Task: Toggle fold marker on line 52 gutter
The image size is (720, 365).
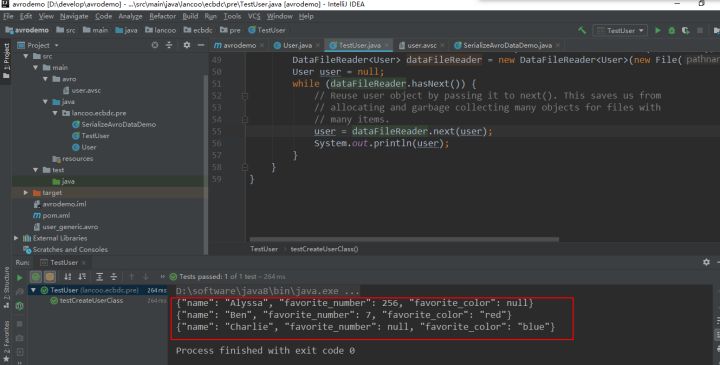Action: coord(245,96)
